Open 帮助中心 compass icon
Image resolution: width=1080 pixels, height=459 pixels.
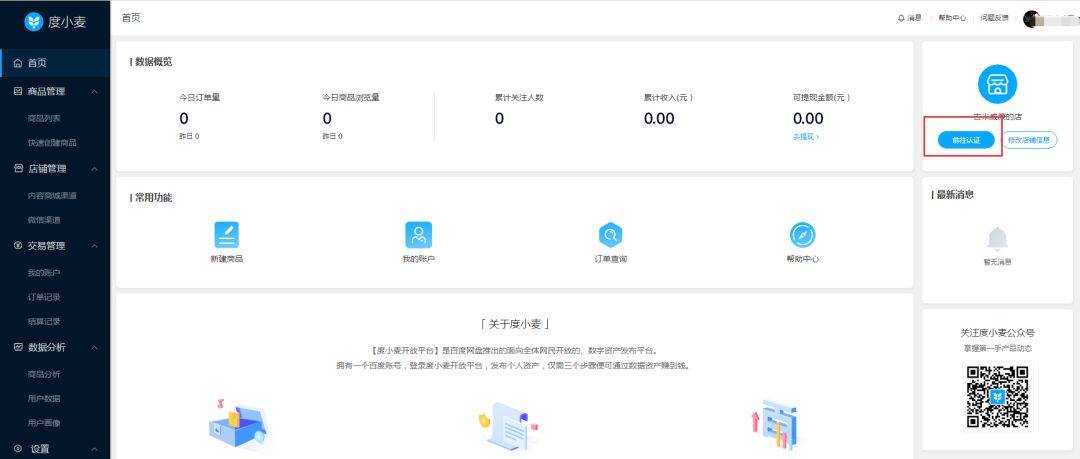click(x=802, y=235)
